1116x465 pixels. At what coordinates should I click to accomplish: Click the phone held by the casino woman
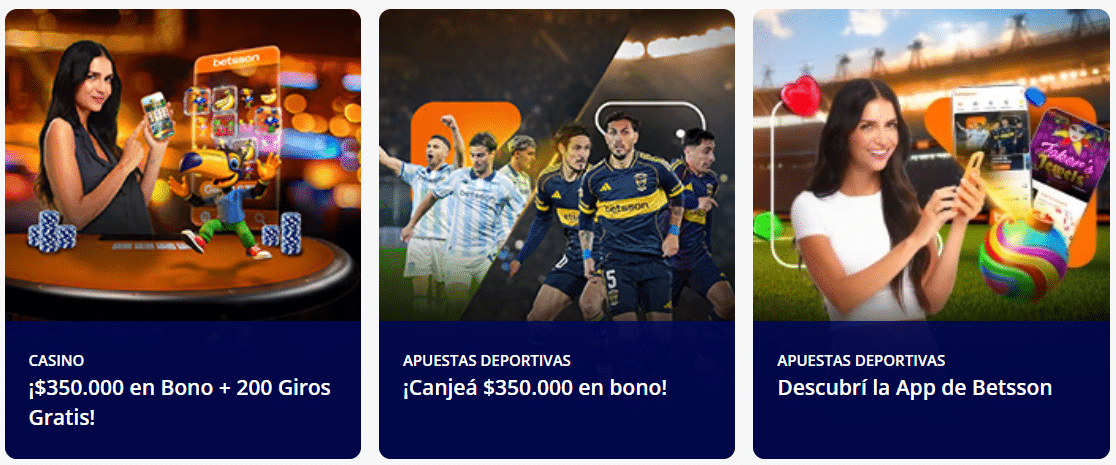pyautogui.click(x=157, y=115)
